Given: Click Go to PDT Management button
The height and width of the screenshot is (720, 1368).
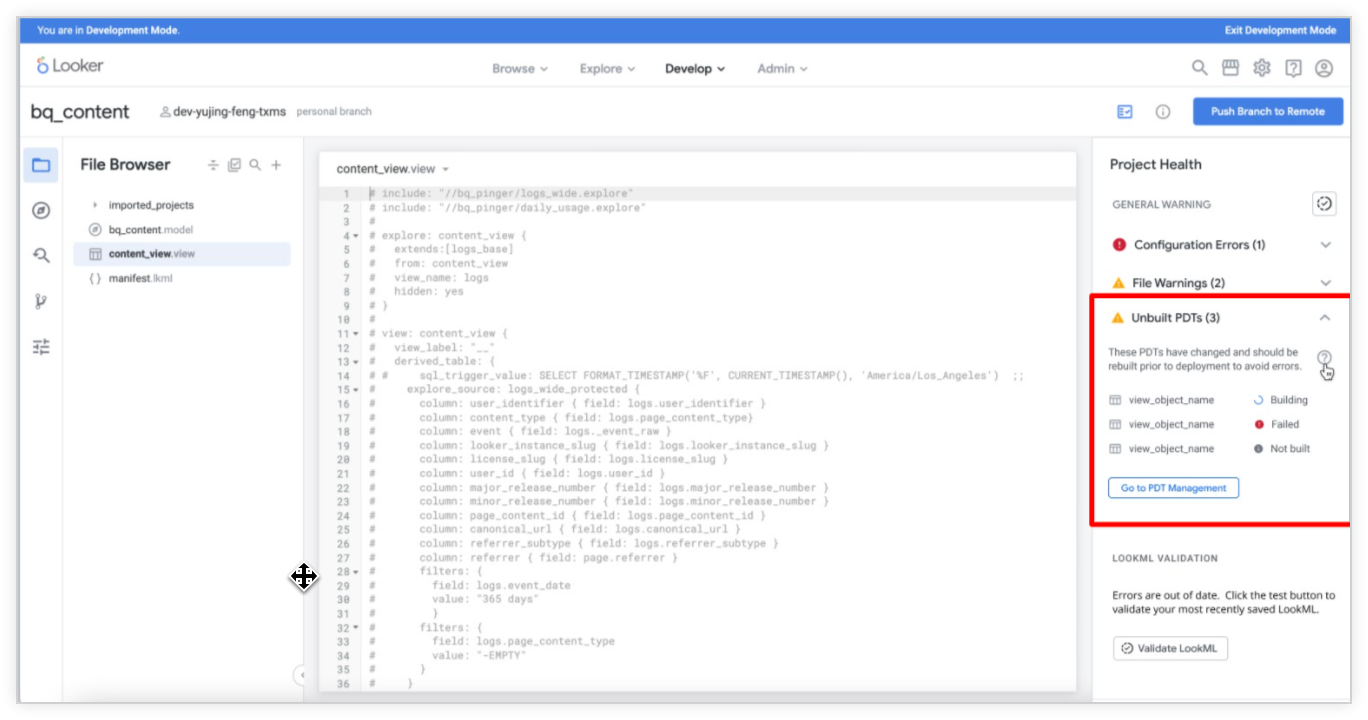Looking at the screenshot, I should [1173, 488].
